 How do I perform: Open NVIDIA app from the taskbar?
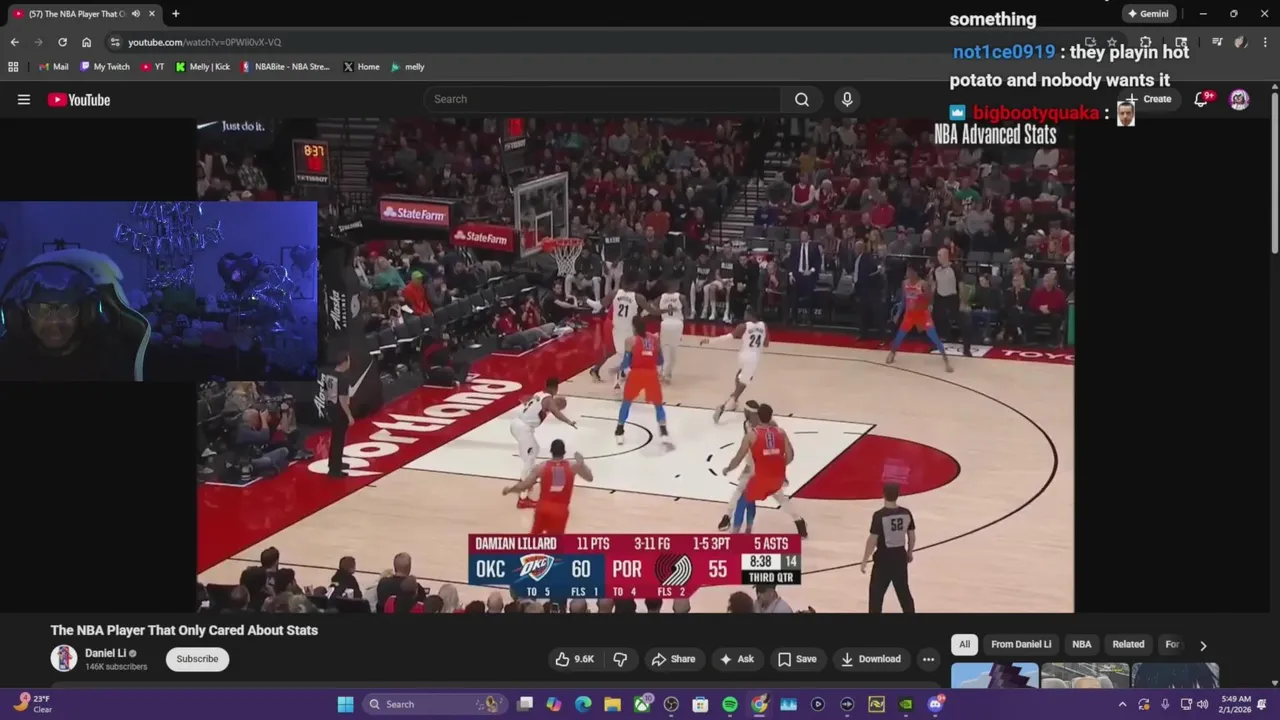[x=906, y=704]
